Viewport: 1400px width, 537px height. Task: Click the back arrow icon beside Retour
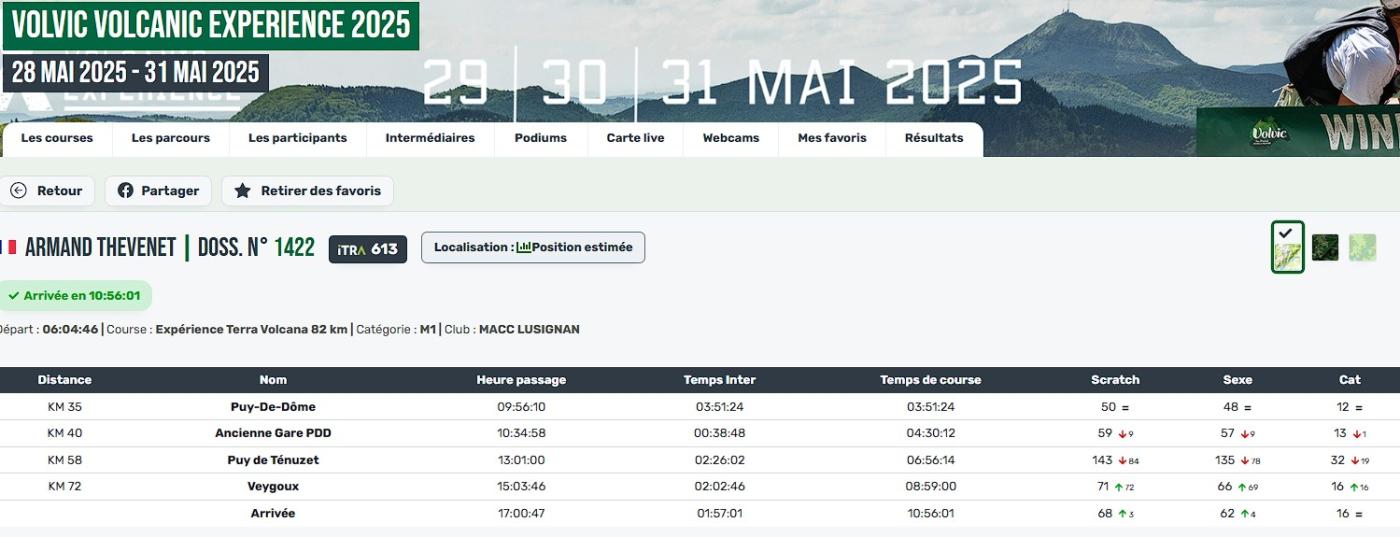pyautogui.click(x=18, y=191)
